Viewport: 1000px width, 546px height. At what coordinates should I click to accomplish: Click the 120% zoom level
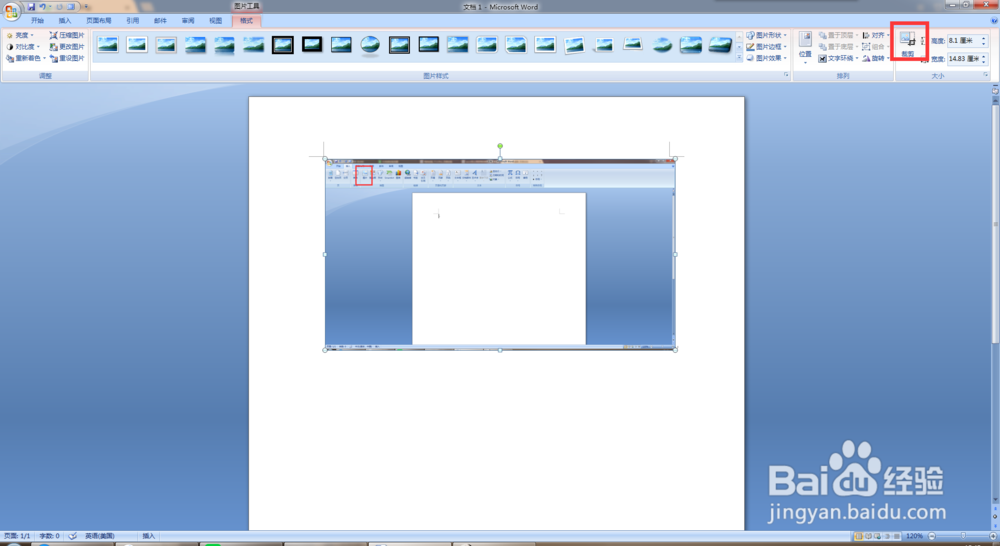pyautogui.click(x=915, y=536)
